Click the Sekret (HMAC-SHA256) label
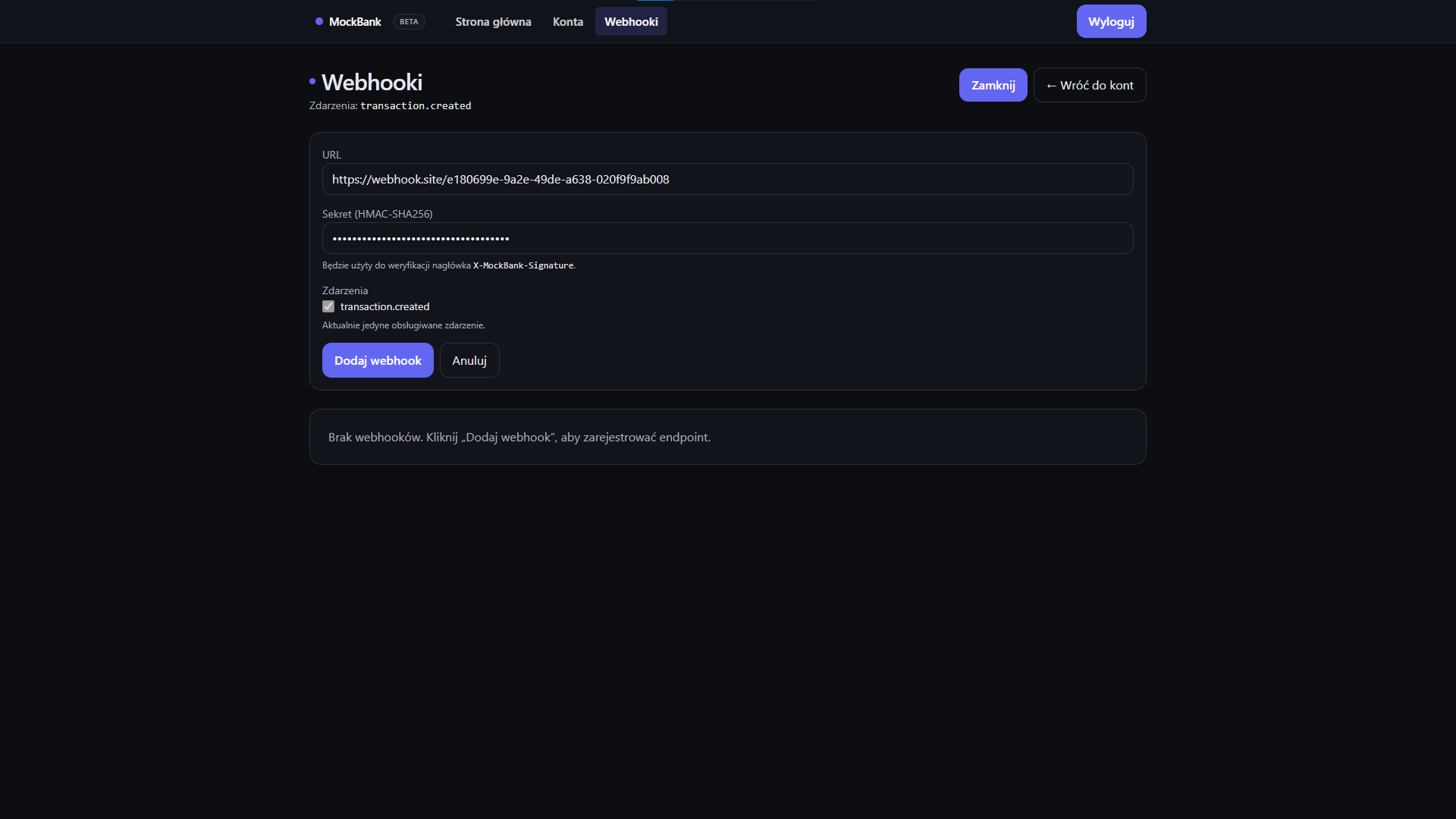The image size is (1456, 819). (377, 214)
